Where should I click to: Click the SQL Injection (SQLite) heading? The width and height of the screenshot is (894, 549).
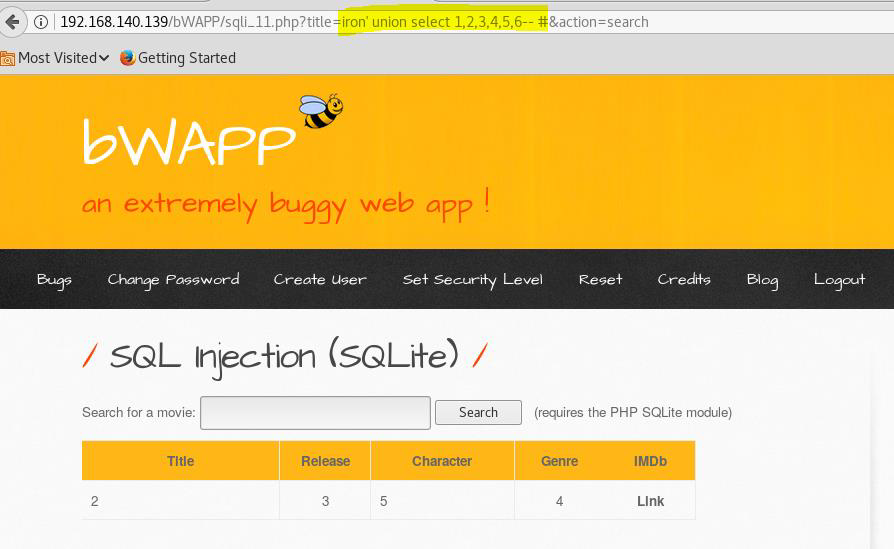tap(285, 357)
